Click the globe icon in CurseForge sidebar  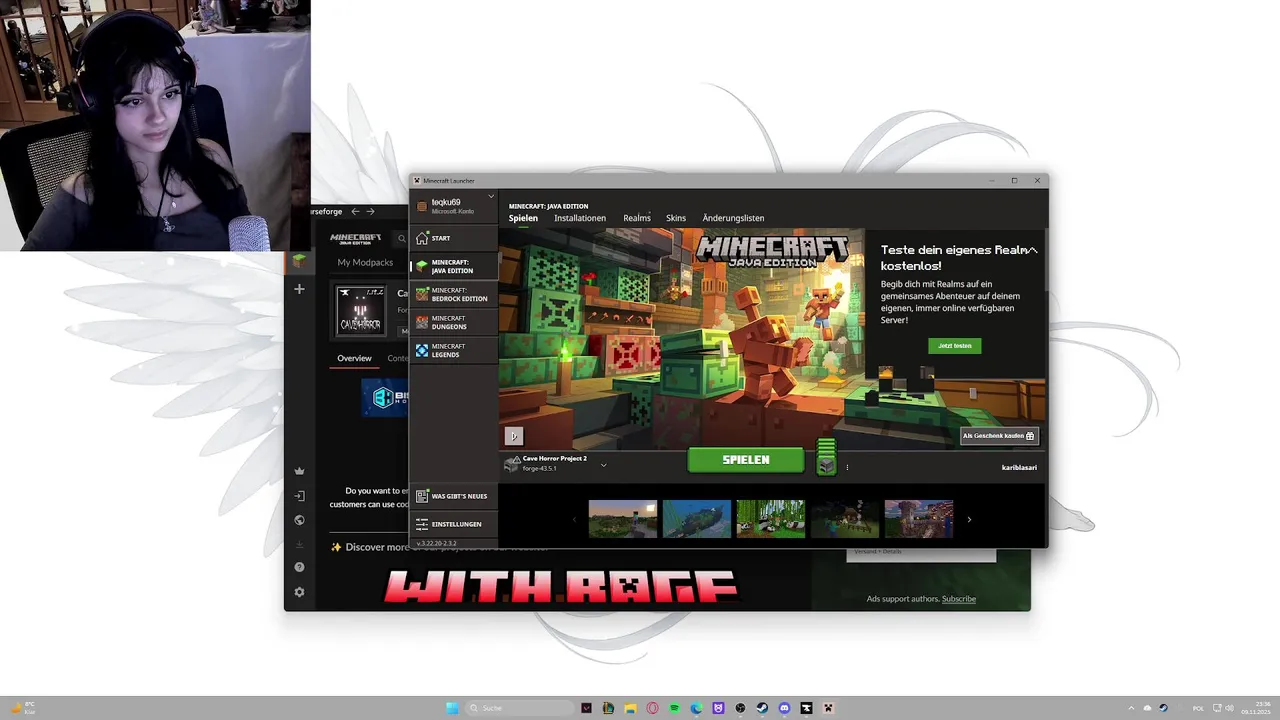coord(298,520)
